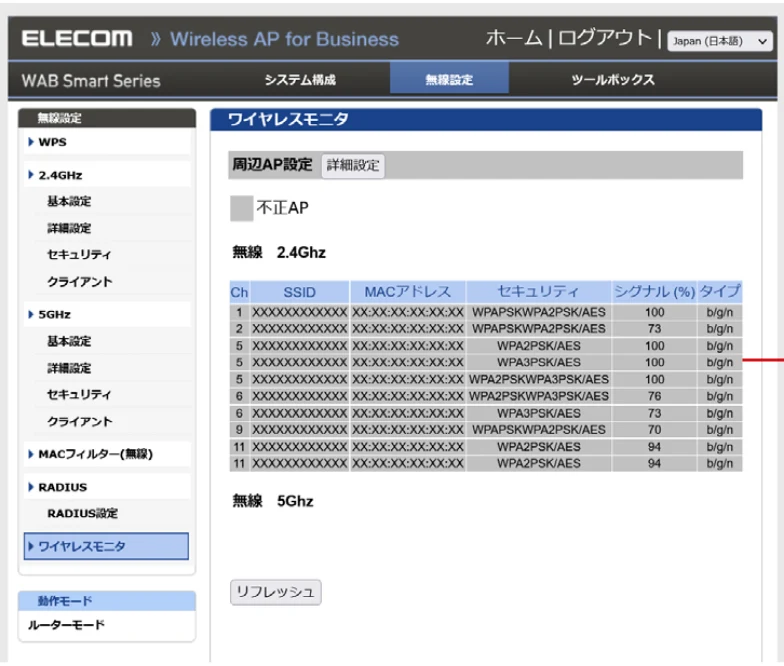Image resolution: width=784 pixels, height=666 pixels.
Task: Click the ルーターモード operating mode text
Action: pos(66,625)
